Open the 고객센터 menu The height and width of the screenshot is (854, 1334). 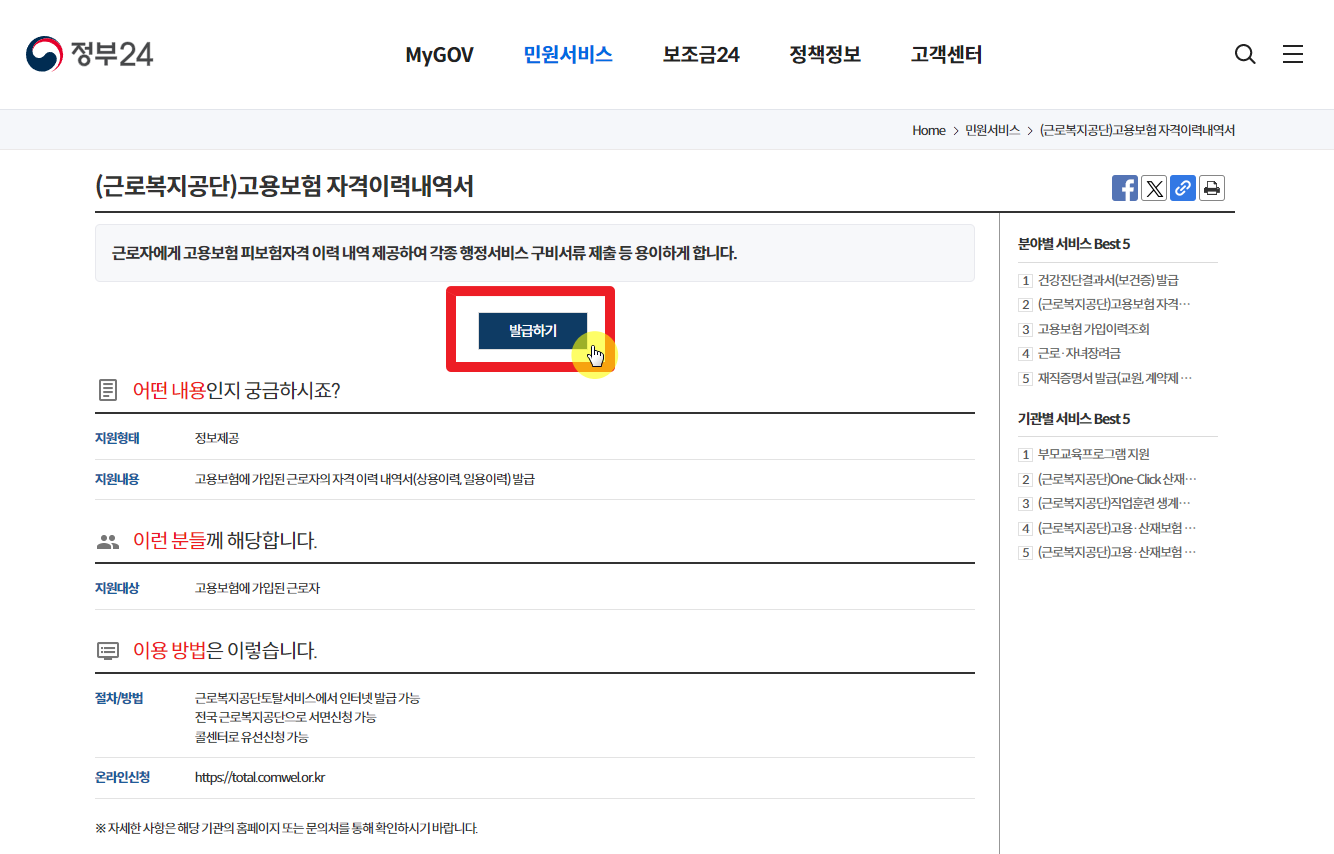click(x=945, y=55)
